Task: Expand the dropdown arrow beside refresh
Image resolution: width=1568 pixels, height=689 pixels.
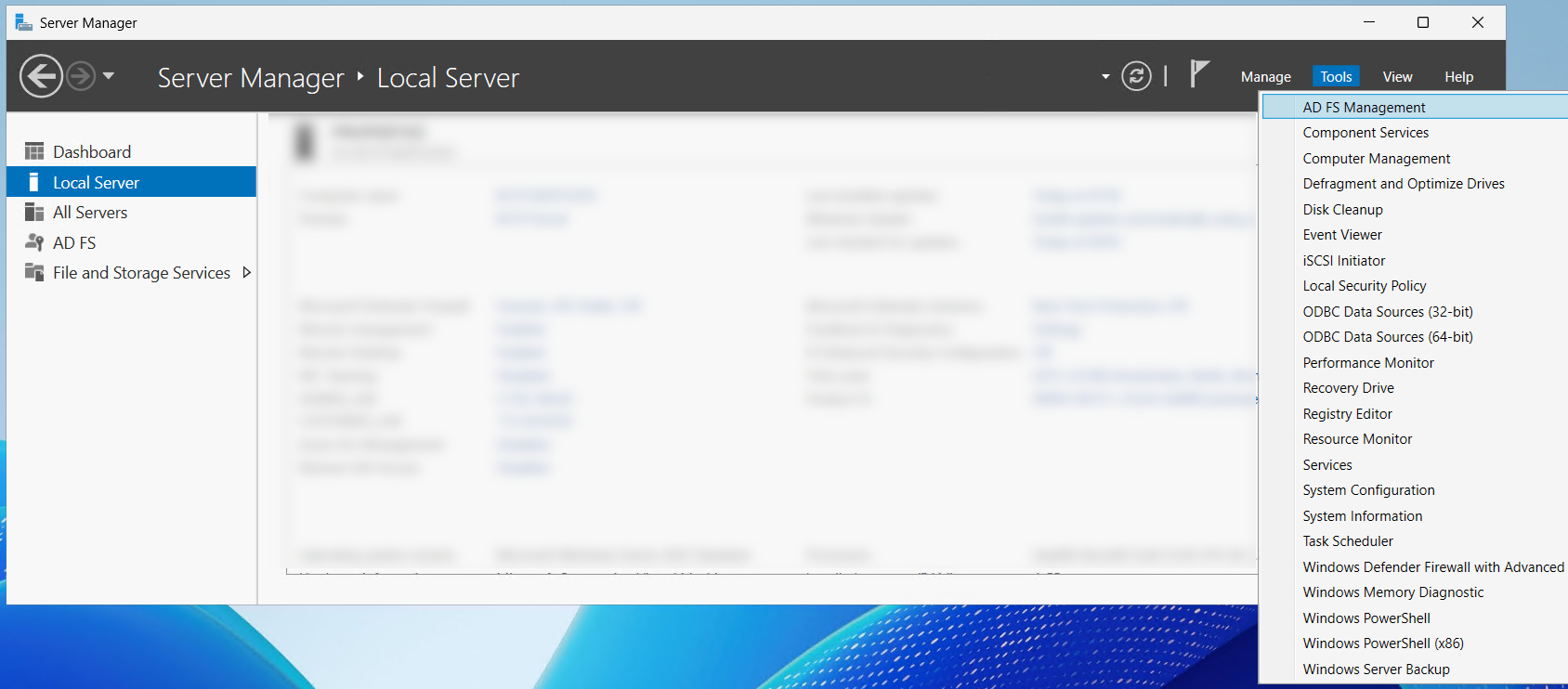Action: (1105, 77)
